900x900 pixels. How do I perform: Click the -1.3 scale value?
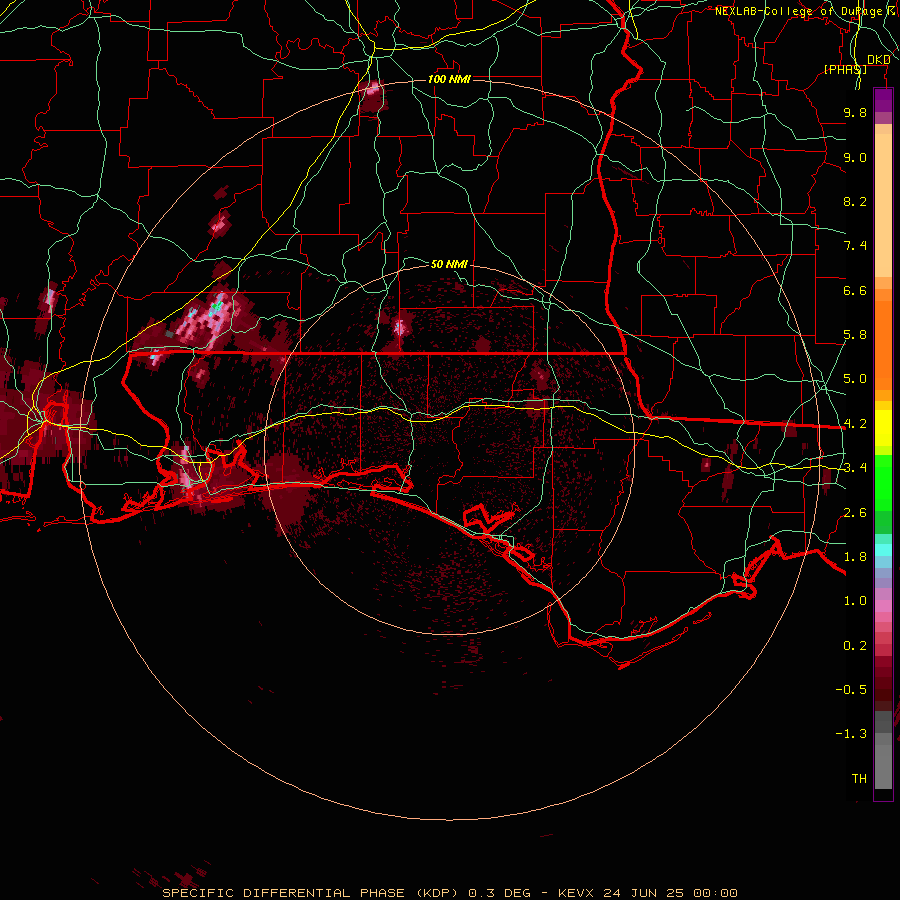(851, 734)
